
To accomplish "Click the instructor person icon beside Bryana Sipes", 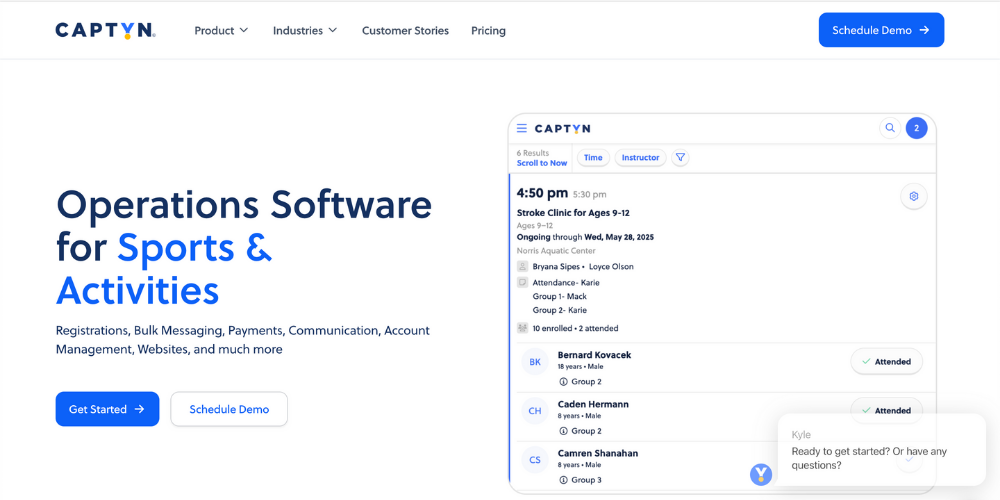I will [522, 267].
